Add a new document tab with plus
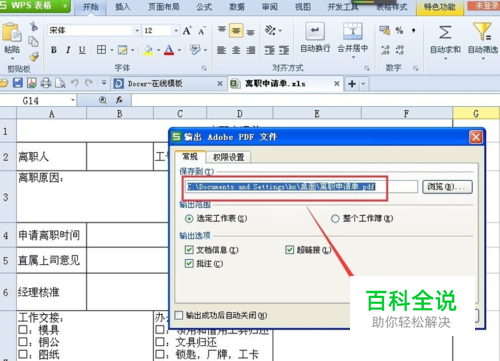 pos(352,84)
